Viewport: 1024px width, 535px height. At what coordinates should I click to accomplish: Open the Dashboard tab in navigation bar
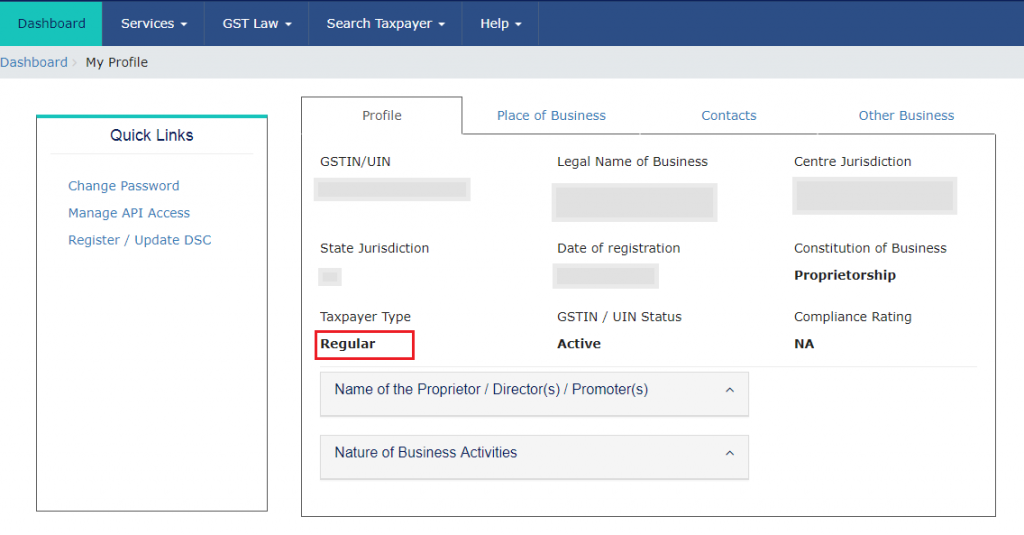[x=51, y=23]
